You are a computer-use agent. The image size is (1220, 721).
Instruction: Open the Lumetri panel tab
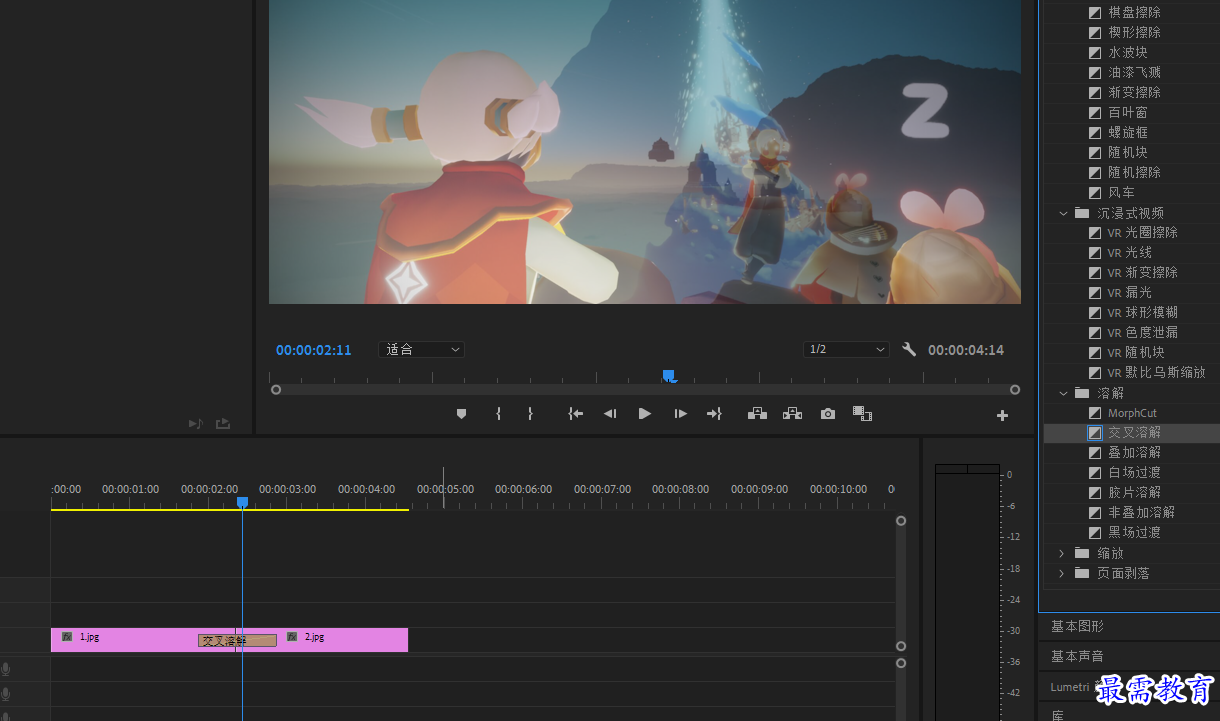1072,687
